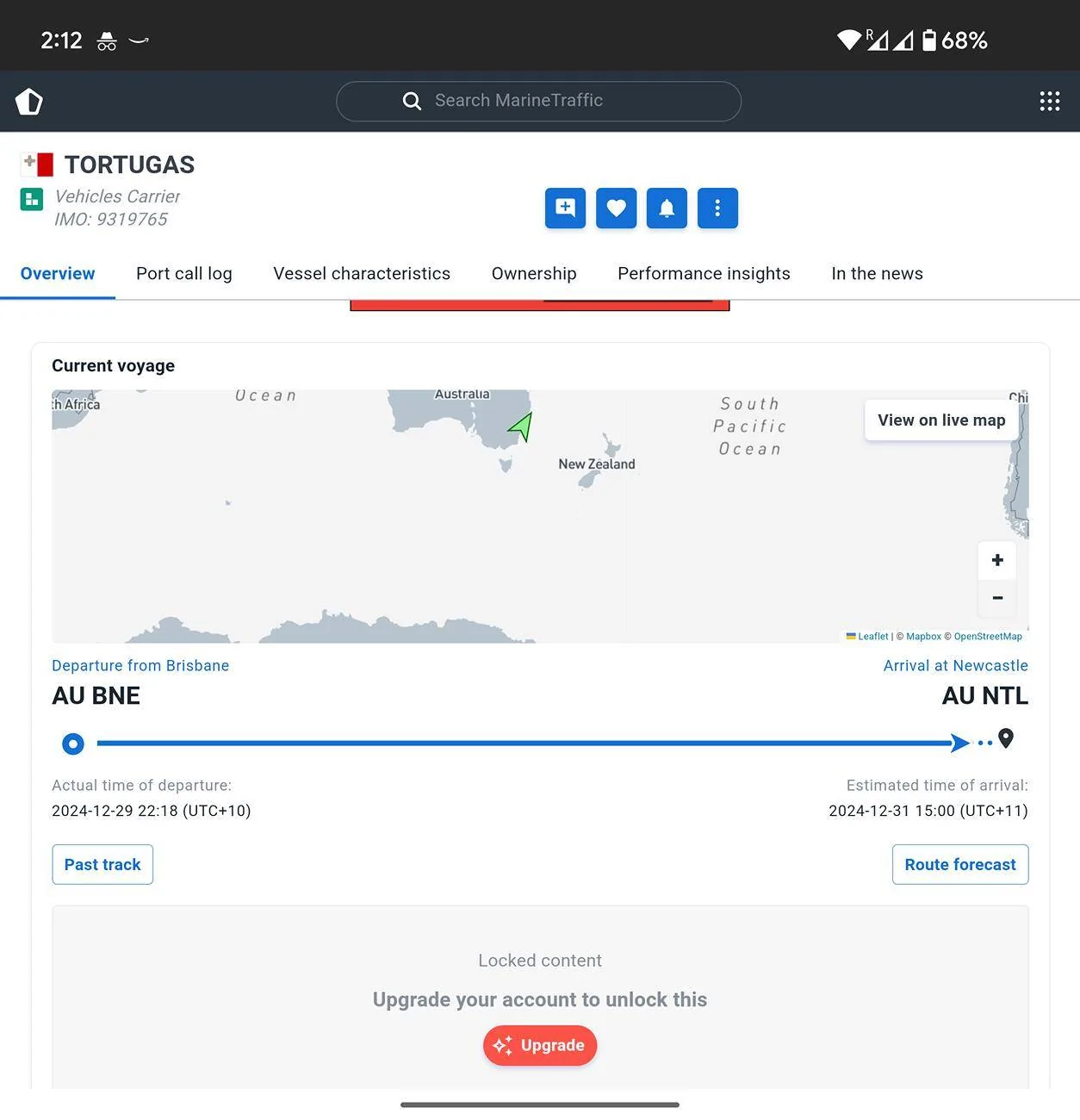Viewport: 1080px width, 1120px height.
Task: Tap the 2:12 clock in status bar
Action: [61, 40]
